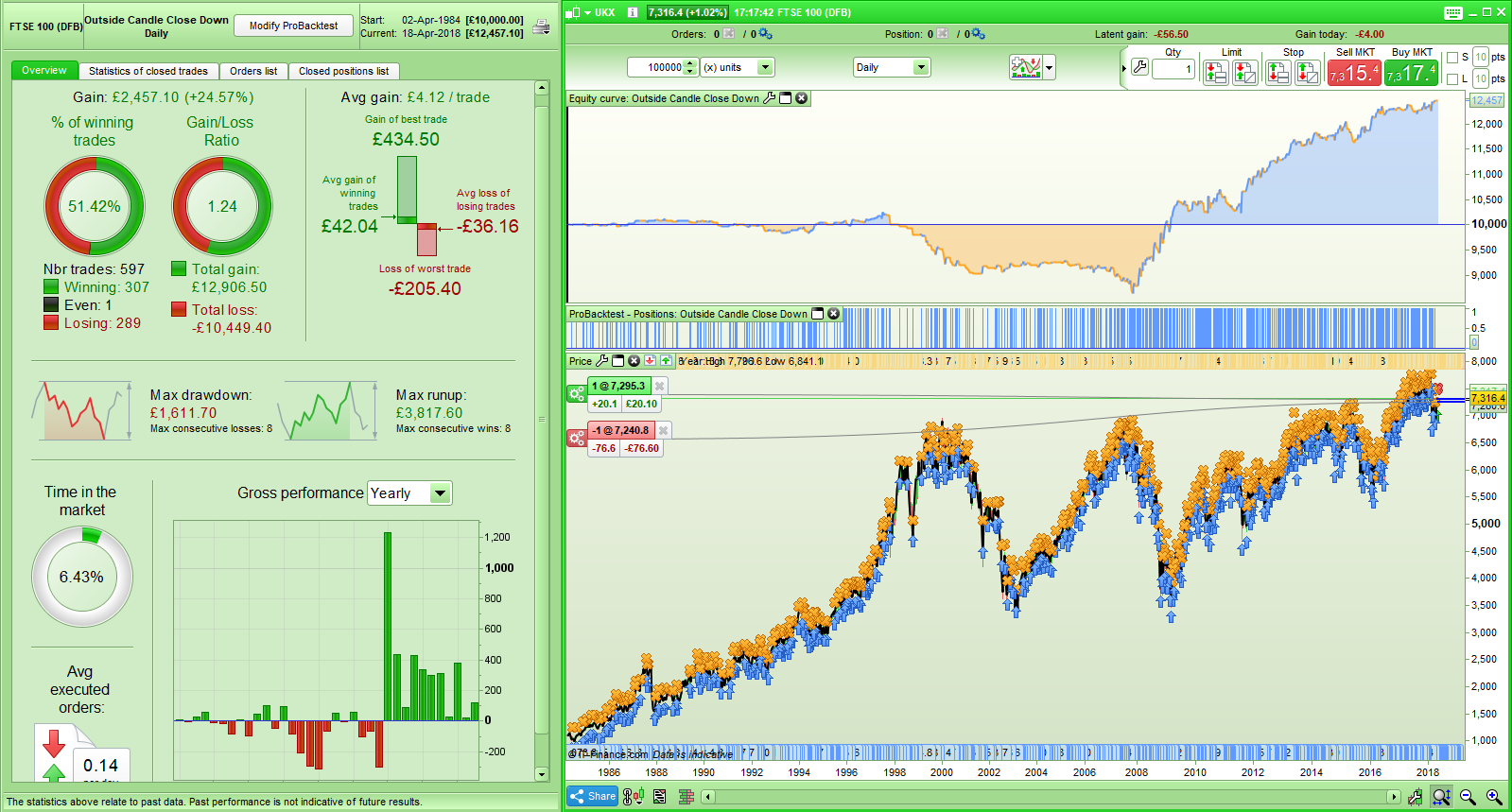Click the Position gear icon
Screen dimensions: 1512x812
[x=978, y=34]
